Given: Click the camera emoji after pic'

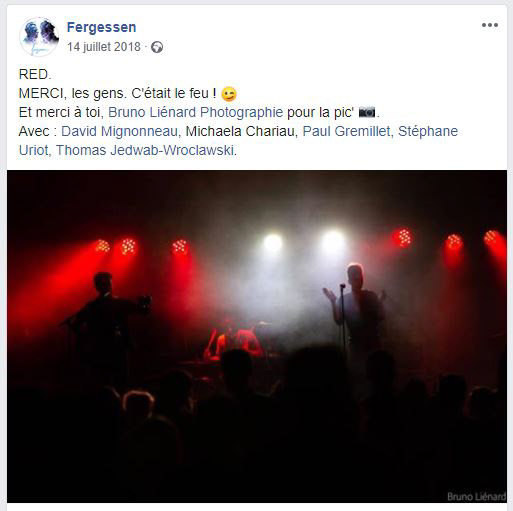Looking at the screenshot, I should pyautogui.click(x=367, y=113).
